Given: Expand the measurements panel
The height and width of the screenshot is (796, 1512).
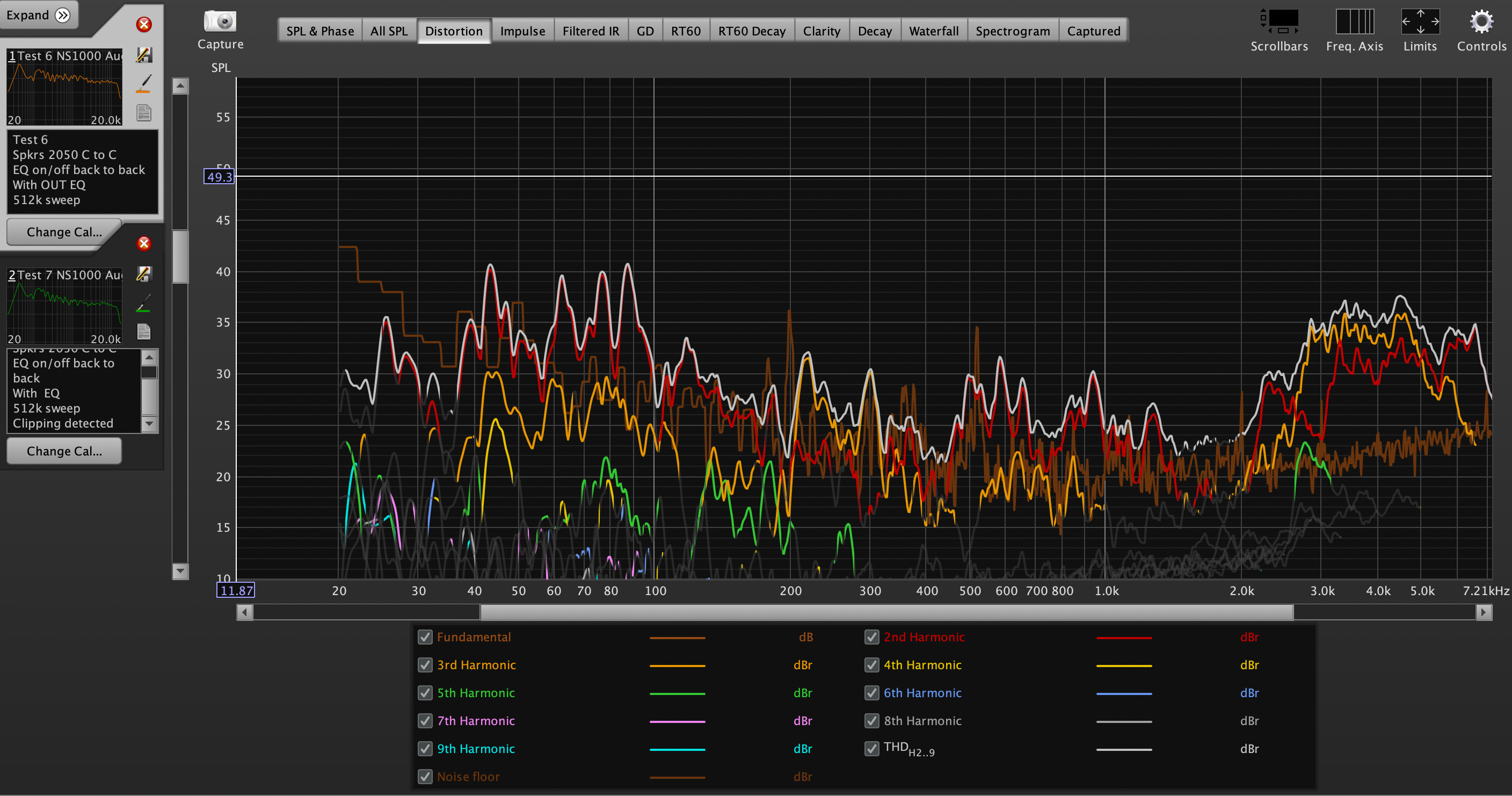Looking at the screenshot, I should pyautogui.click(x=38, y=15).
